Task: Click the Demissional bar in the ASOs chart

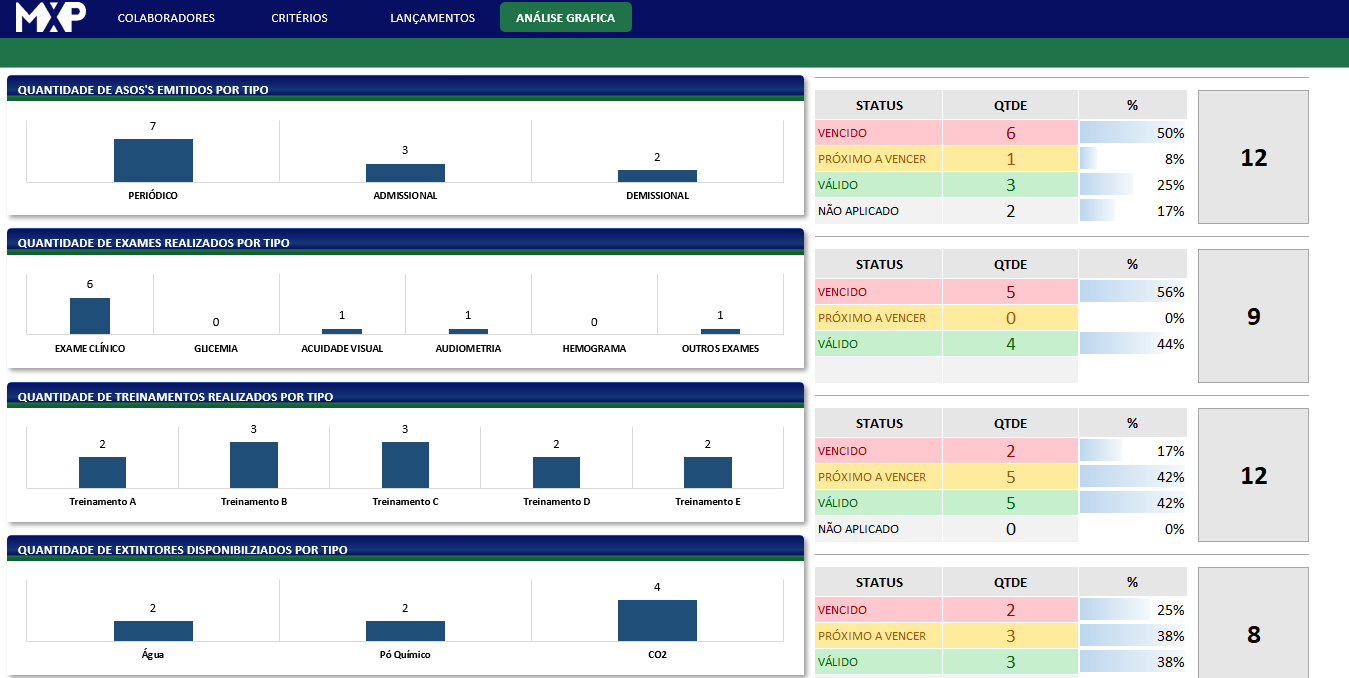Action: pos(657,175)
